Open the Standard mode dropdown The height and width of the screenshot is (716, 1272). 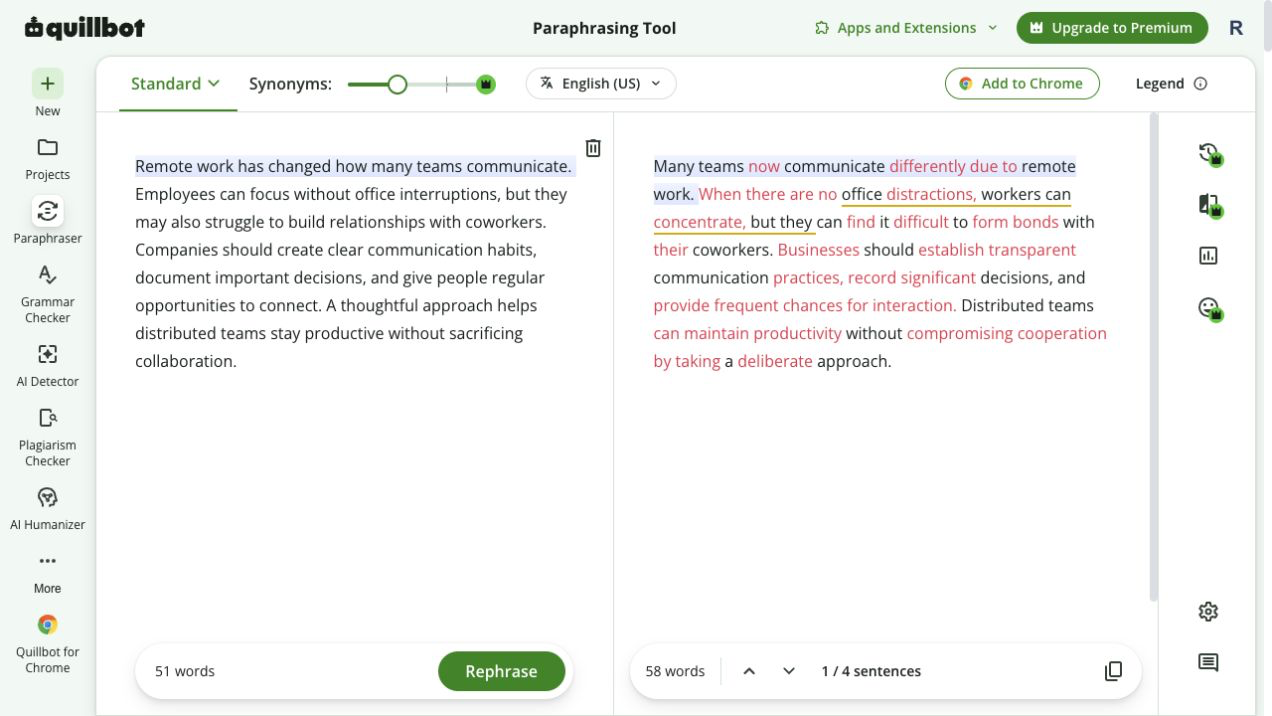pyautogui.click(x=176, y=84)
